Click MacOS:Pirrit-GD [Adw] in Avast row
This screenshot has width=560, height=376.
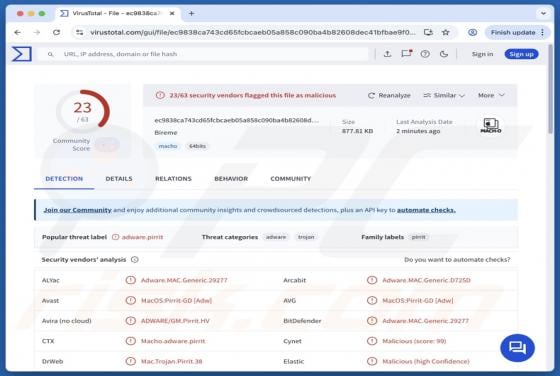176,301
